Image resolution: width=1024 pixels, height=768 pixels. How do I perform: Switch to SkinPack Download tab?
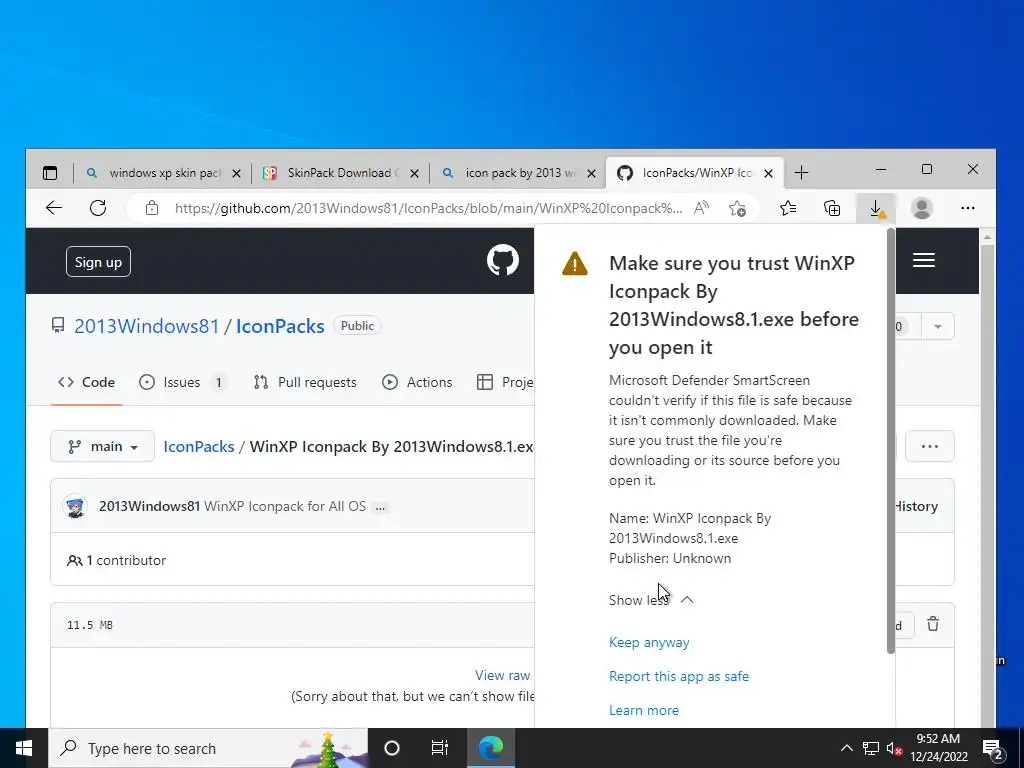tap(340, 173)
